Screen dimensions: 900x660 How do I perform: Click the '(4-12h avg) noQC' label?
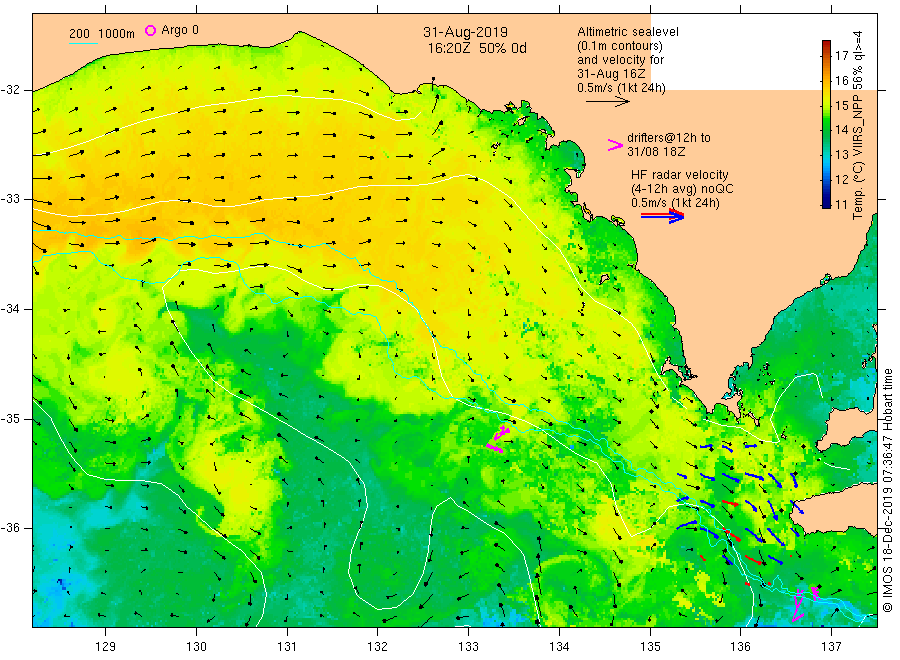point(682,189)
